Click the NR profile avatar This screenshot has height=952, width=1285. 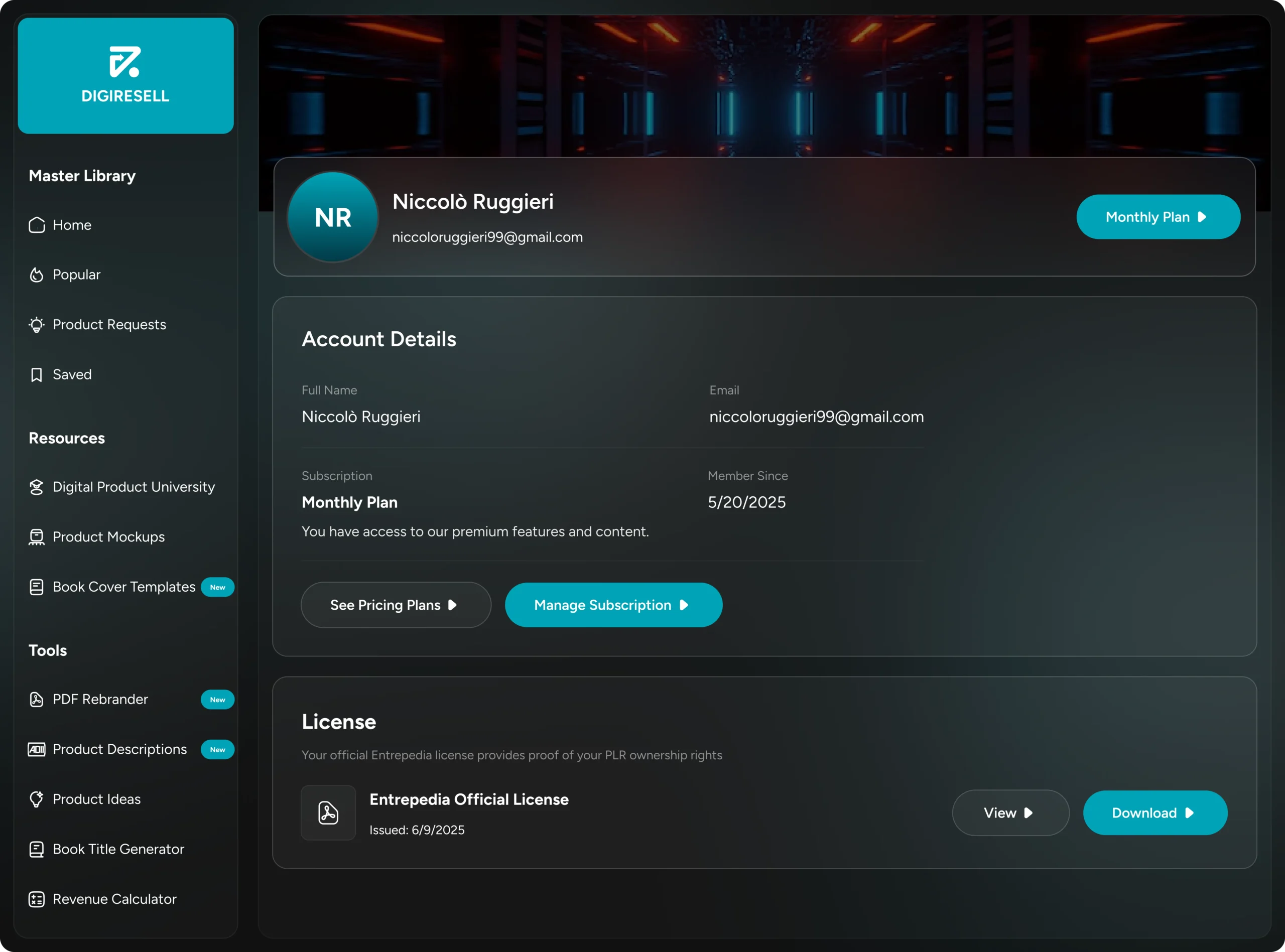[x=333, y=217]
